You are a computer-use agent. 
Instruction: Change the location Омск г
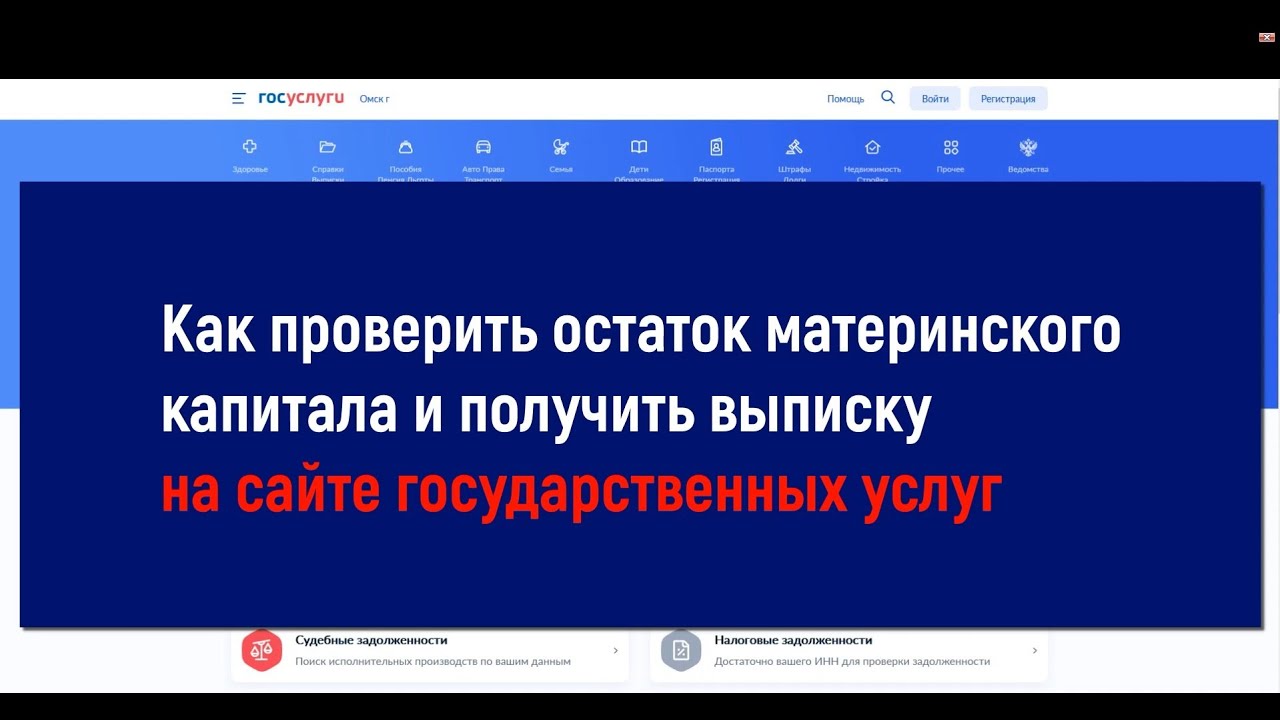pyautogui.click(x=374, y=99)
